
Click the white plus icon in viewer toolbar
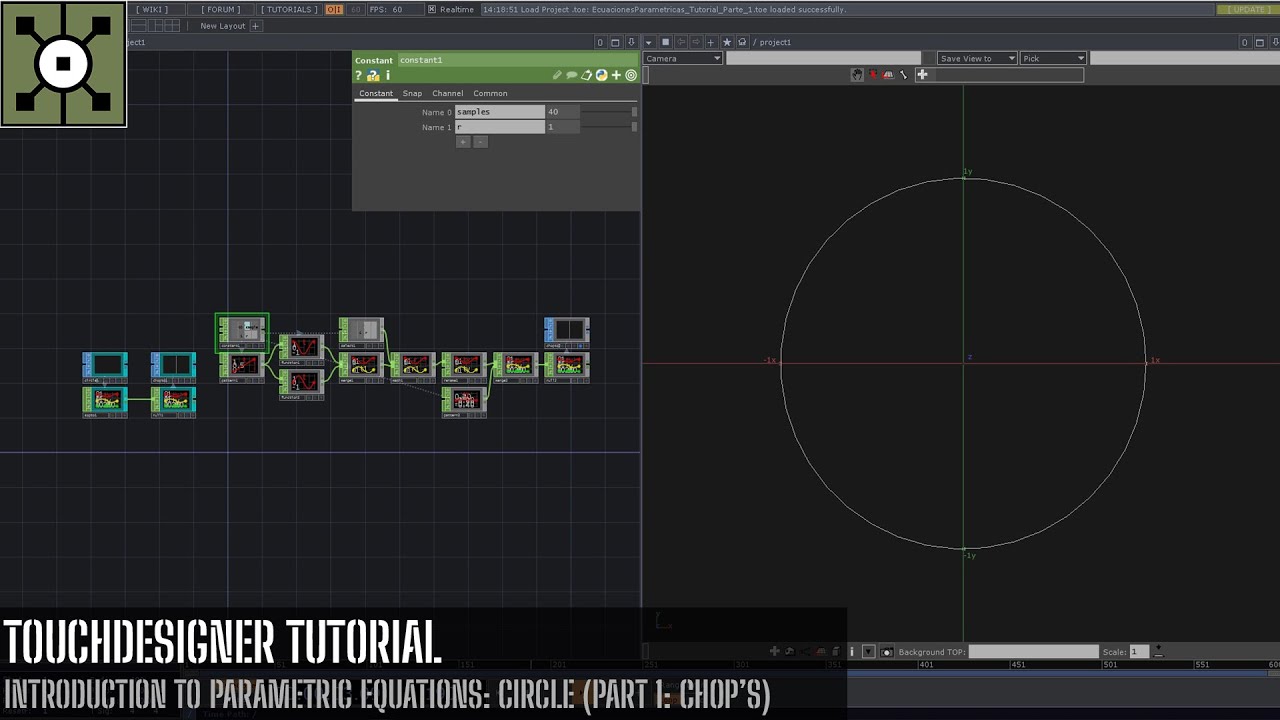(x=922, y=75)
